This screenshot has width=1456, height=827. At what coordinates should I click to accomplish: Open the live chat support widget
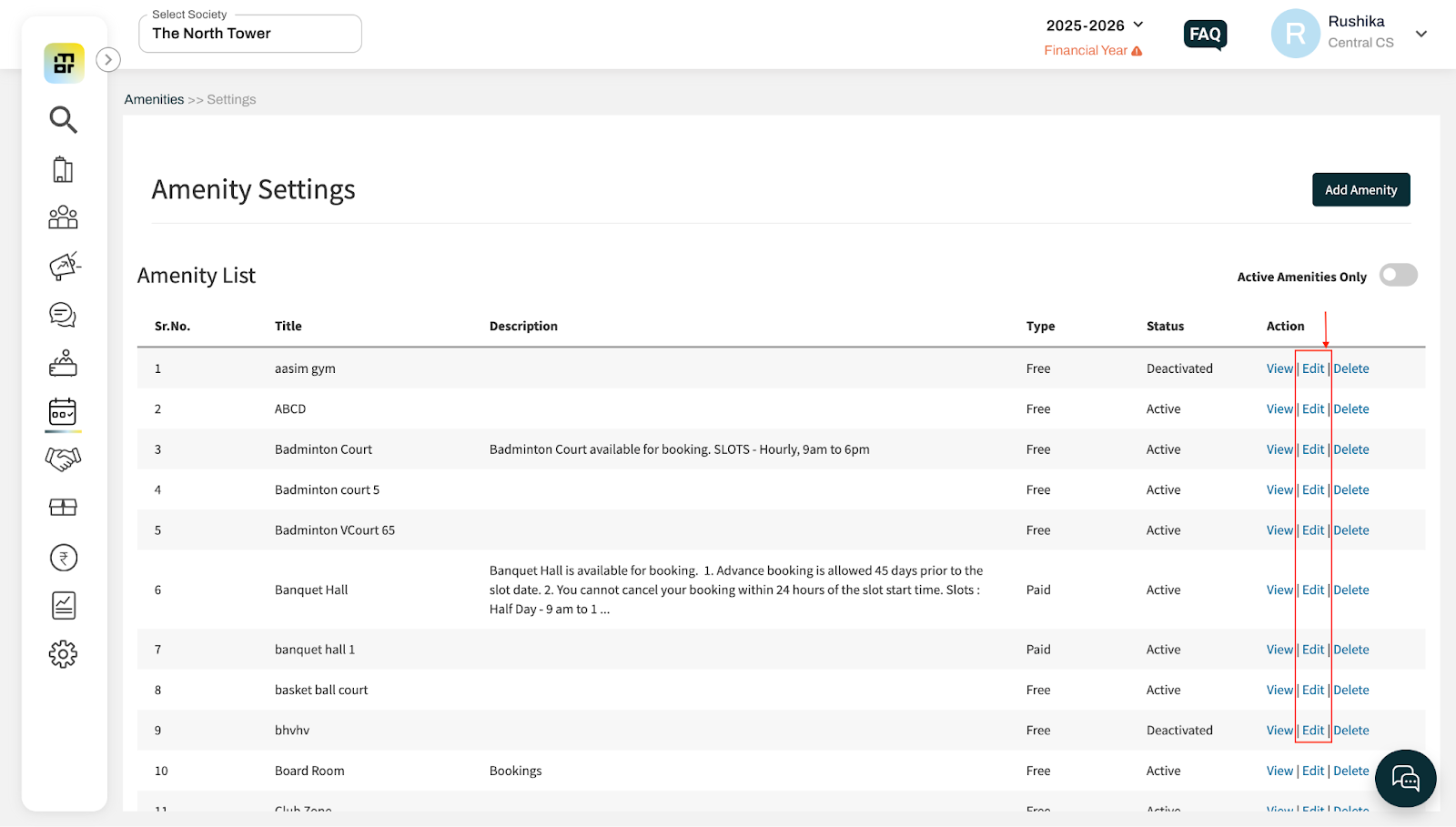(x=1405, y=779)
